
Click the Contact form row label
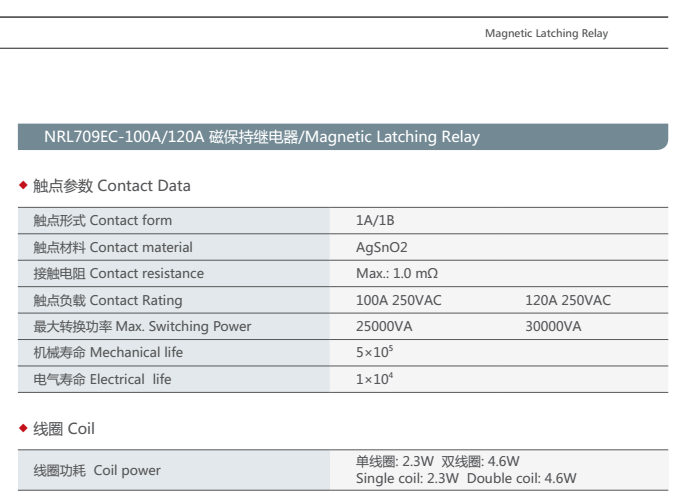pyautogui.click(x=102, y=220)
